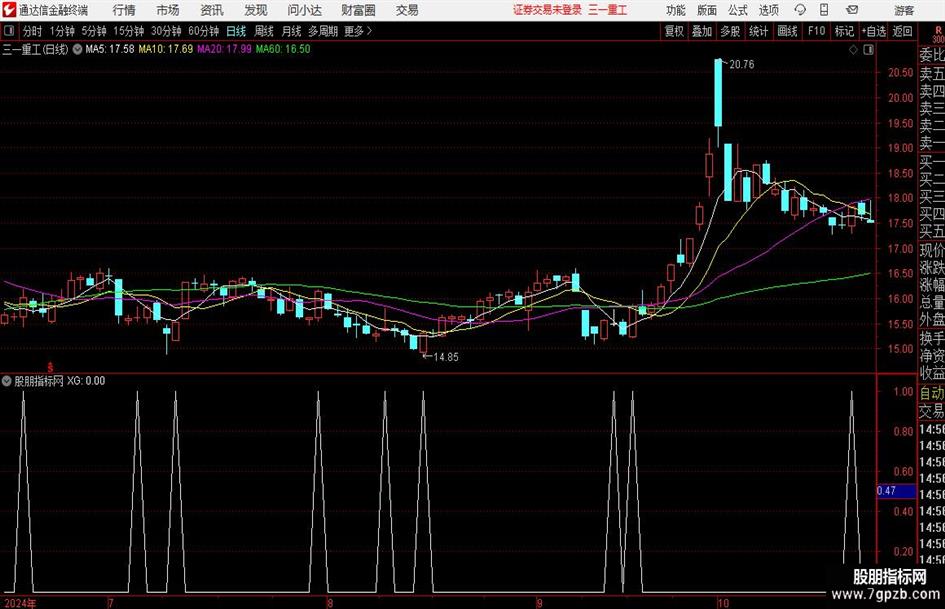
Task: Click the 标记 mark button
Action: [x=844, y=31]
